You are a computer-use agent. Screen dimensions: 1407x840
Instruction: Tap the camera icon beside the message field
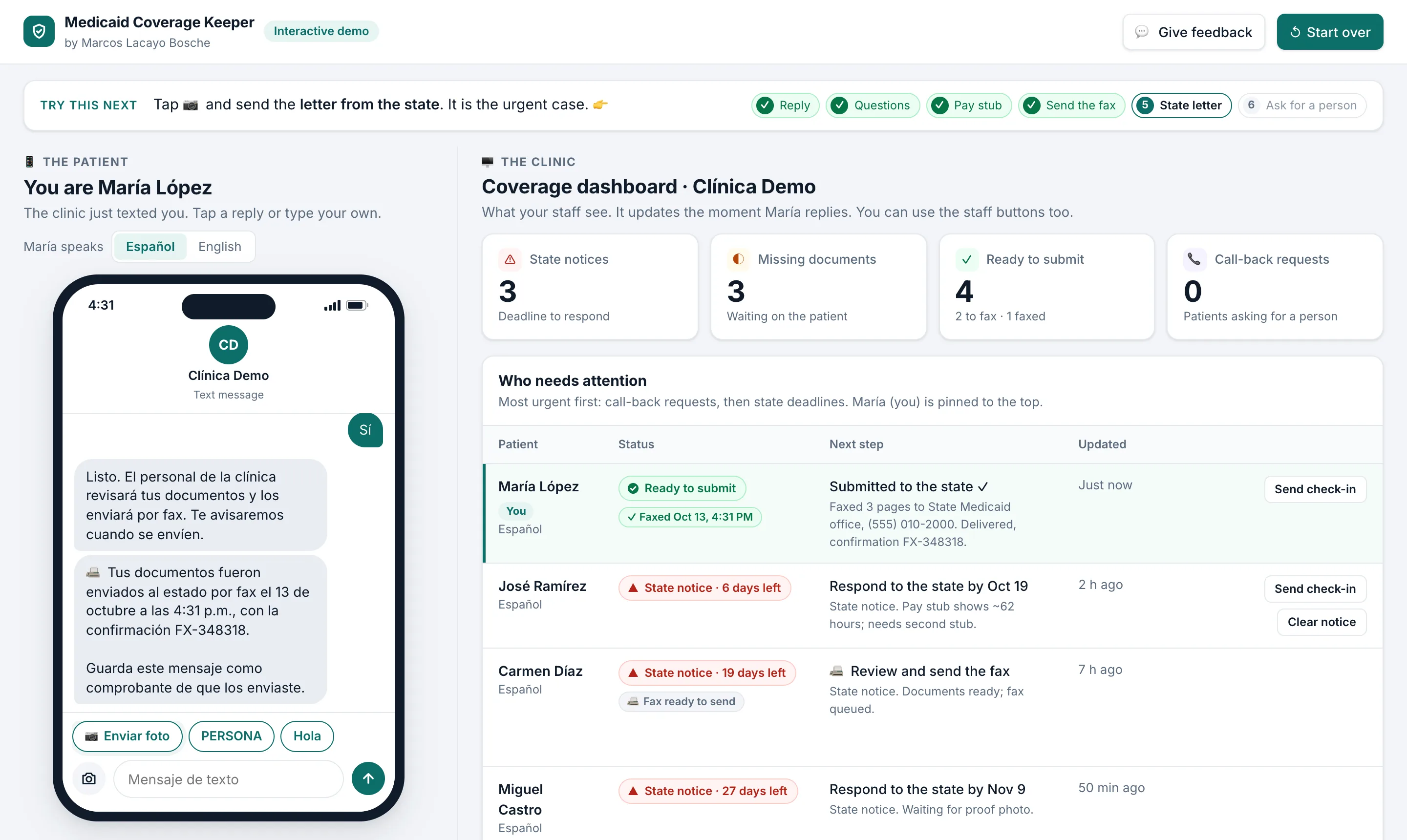(89, 779)
